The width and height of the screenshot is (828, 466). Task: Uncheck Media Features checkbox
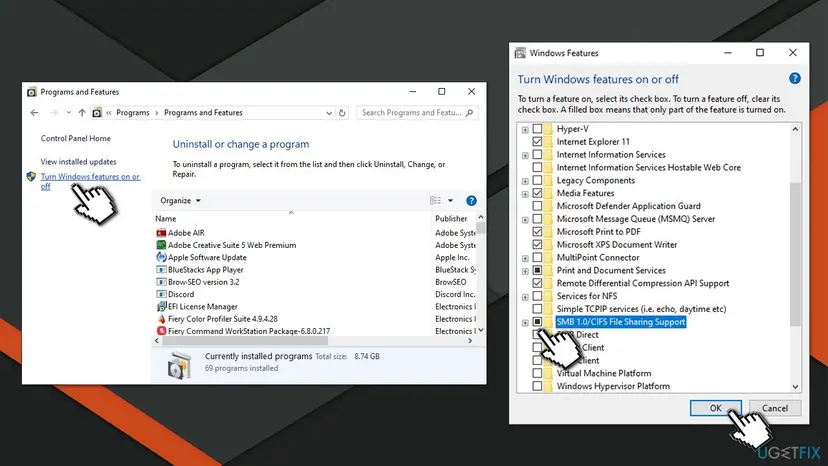pyautogui.click(x=537, y=193)
